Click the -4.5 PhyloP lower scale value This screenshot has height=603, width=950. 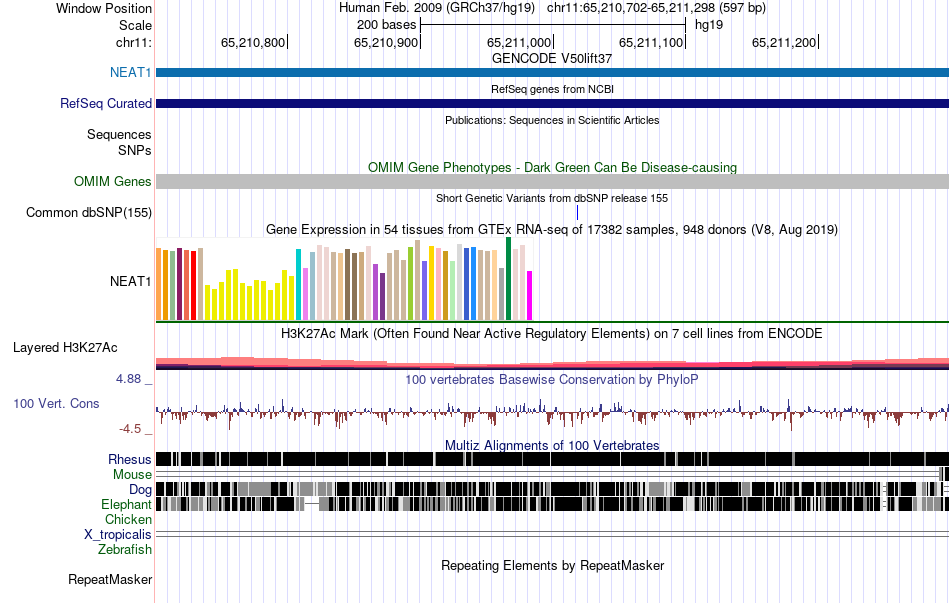coord(130,429)
